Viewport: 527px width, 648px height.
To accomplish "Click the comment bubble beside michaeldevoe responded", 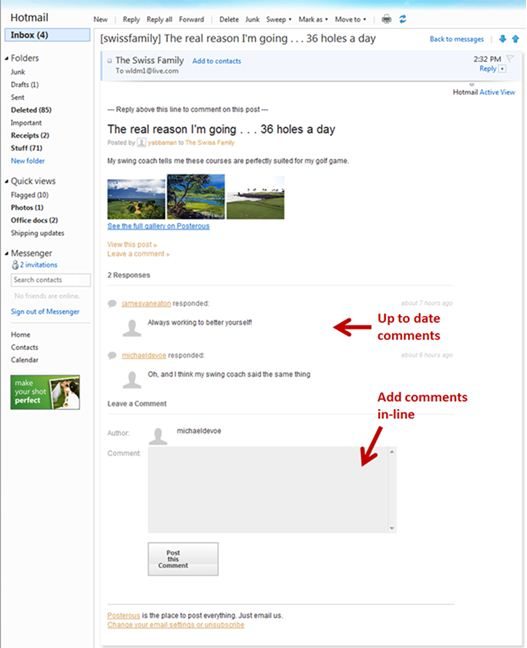I will [112, 355].
